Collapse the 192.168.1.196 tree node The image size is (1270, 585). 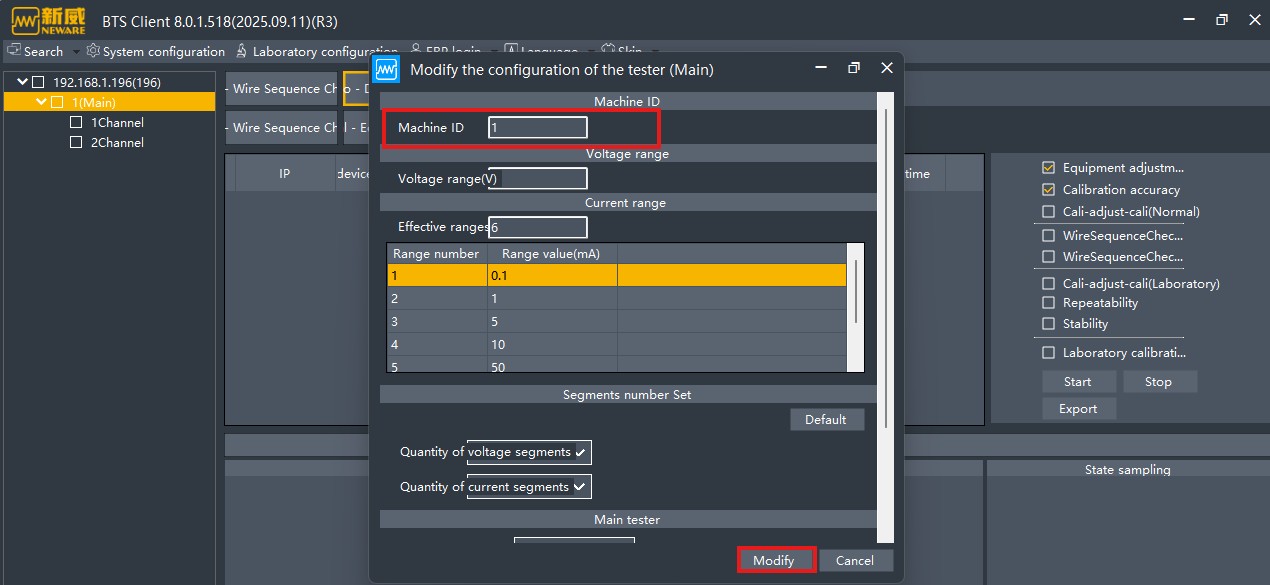22,82
